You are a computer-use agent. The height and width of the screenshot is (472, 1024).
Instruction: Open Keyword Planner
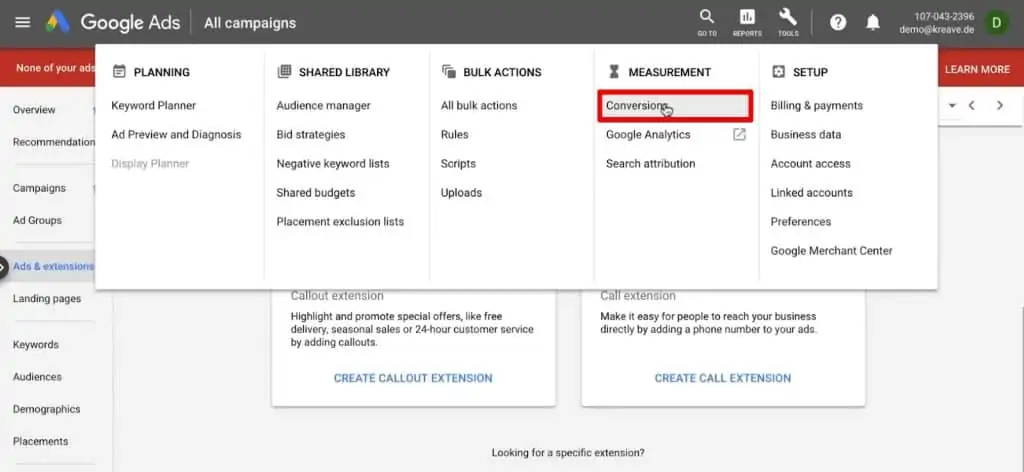[153, 106]
